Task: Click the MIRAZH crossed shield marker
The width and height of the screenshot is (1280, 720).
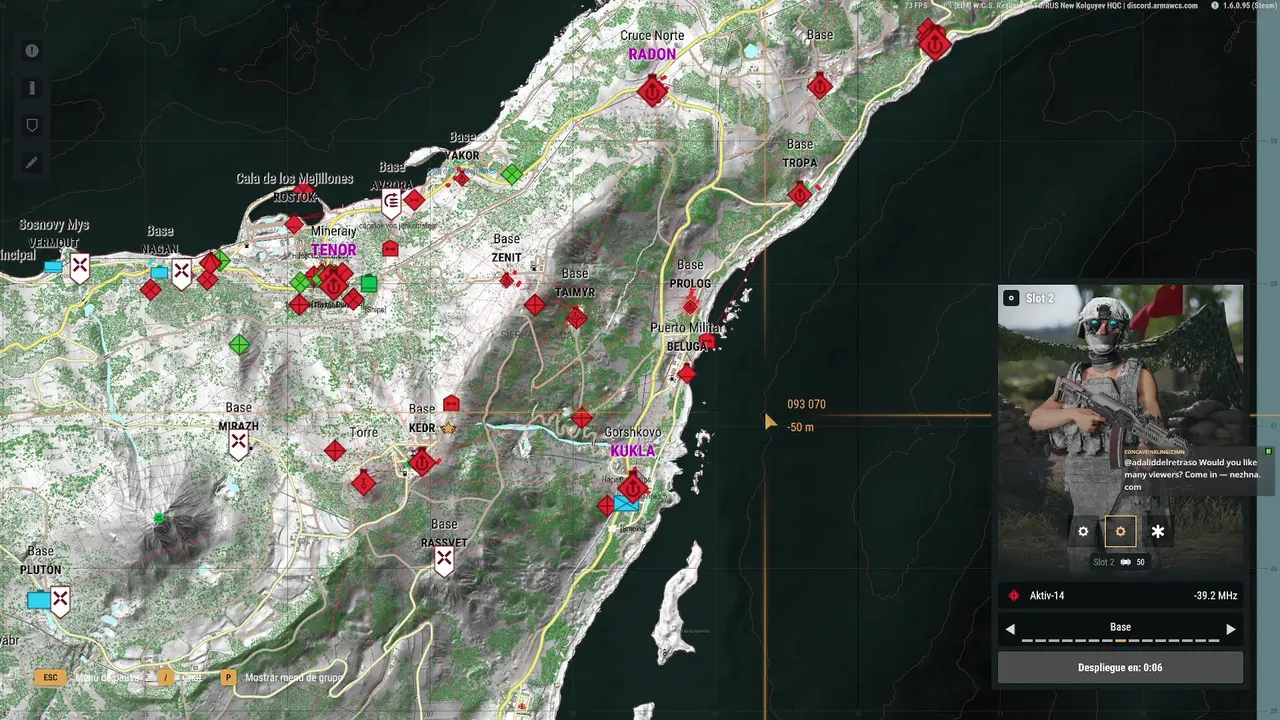Action: (238, 444)
